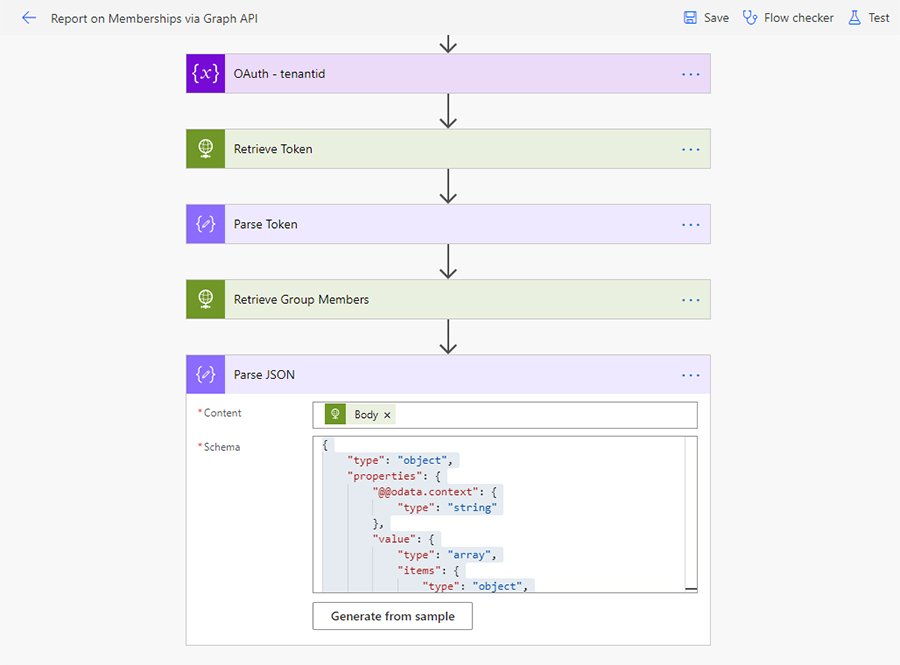Click the Generate from sample button
The image size is (900, 665).
392,616
